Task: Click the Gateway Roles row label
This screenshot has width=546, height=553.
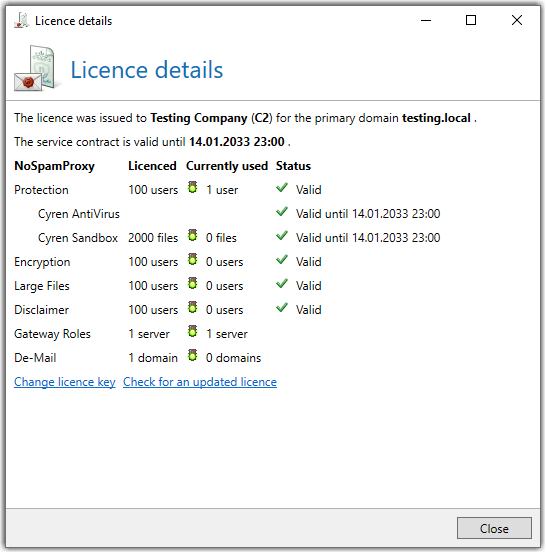Action: tap(52, 334)
